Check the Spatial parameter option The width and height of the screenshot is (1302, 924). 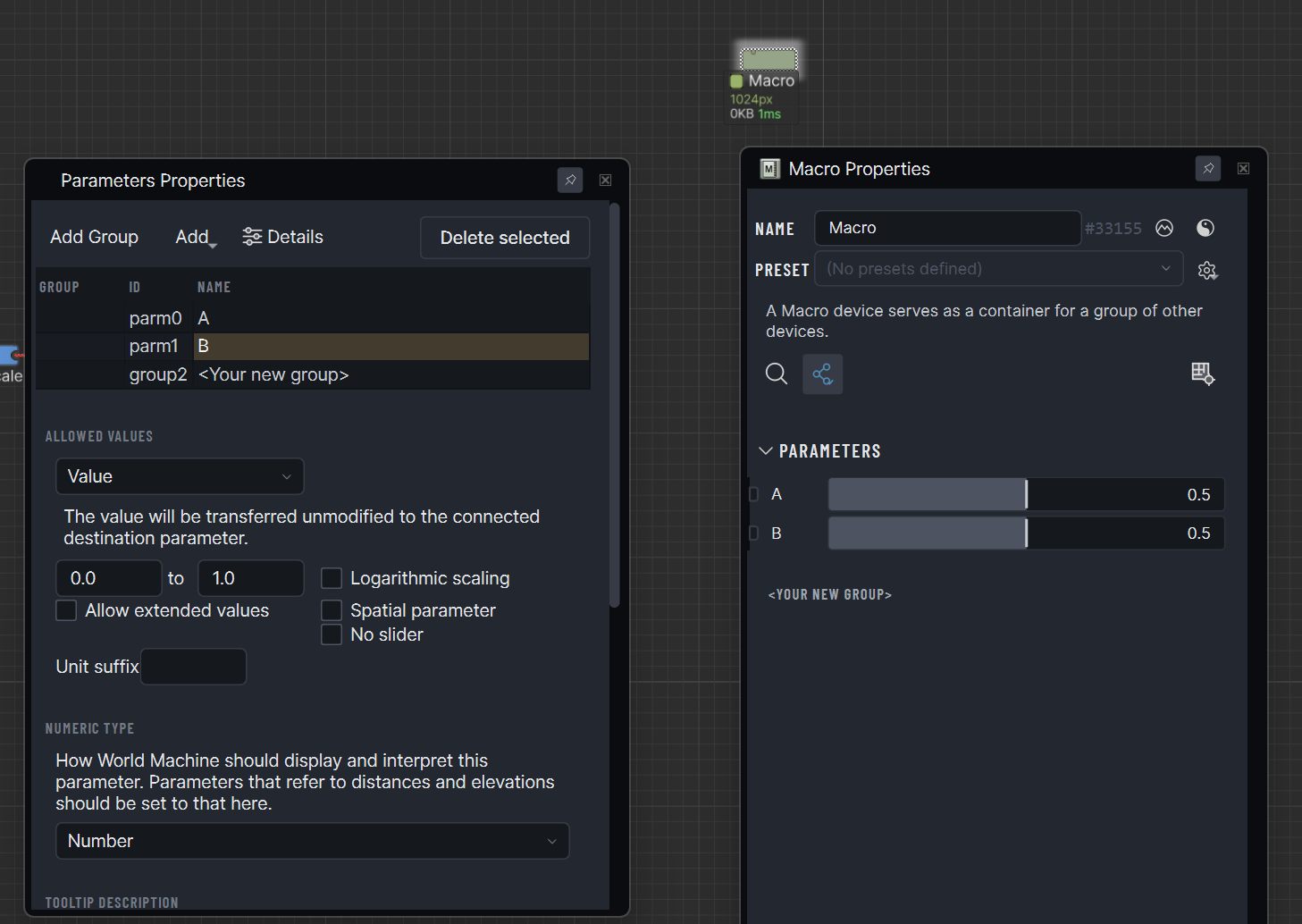332,610
